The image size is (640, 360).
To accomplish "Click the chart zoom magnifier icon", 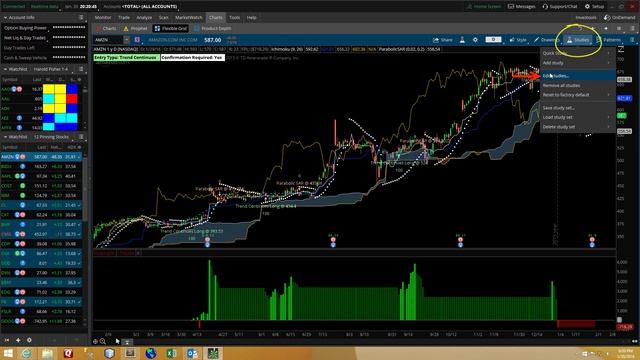I will click(103, 341).
